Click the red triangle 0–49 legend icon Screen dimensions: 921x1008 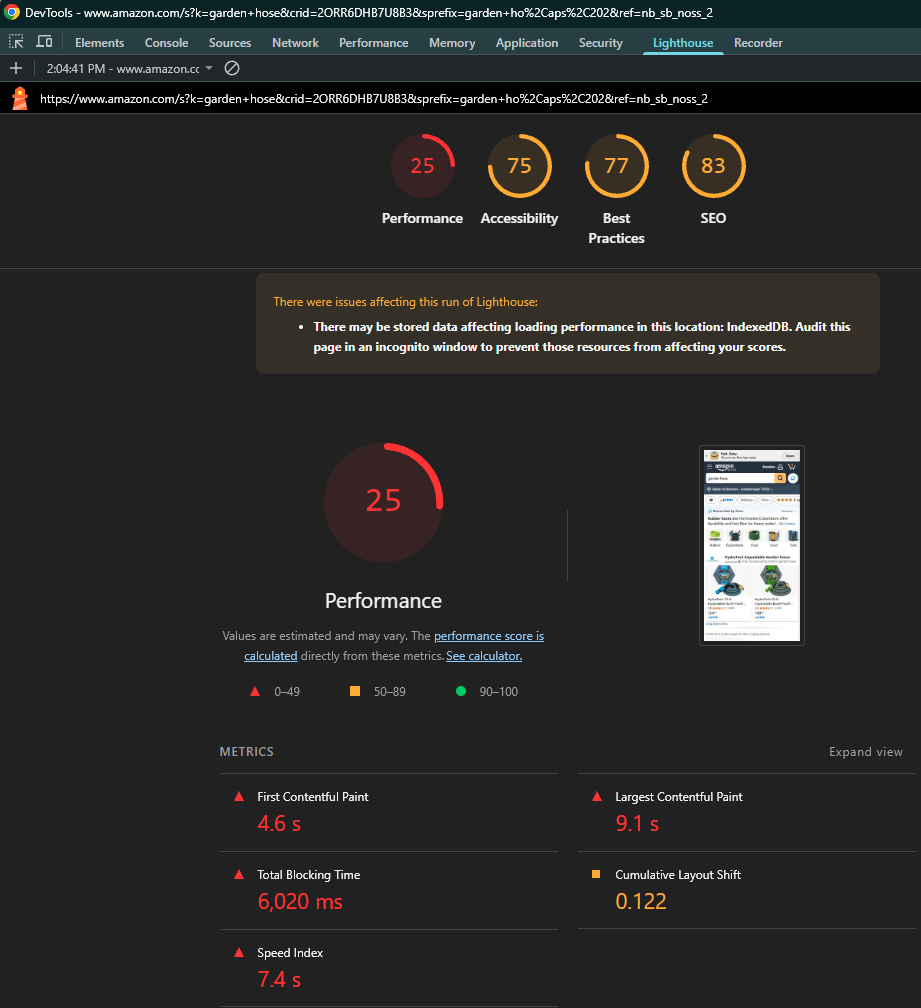click(x=255, y=692)
